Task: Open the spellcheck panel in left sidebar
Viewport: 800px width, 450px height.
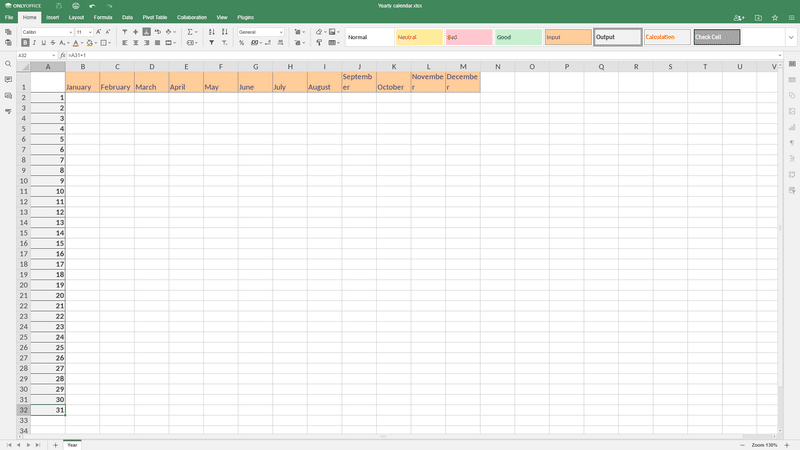Action: pyautogui.click(x=8, y=111)
